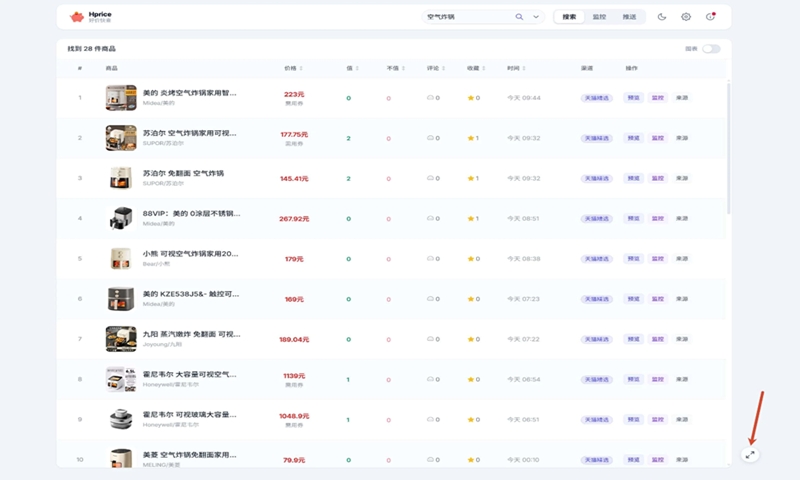Screen dimensions: 800x480
Task: Click the star icon in row 1
Action: coord(470,98)
